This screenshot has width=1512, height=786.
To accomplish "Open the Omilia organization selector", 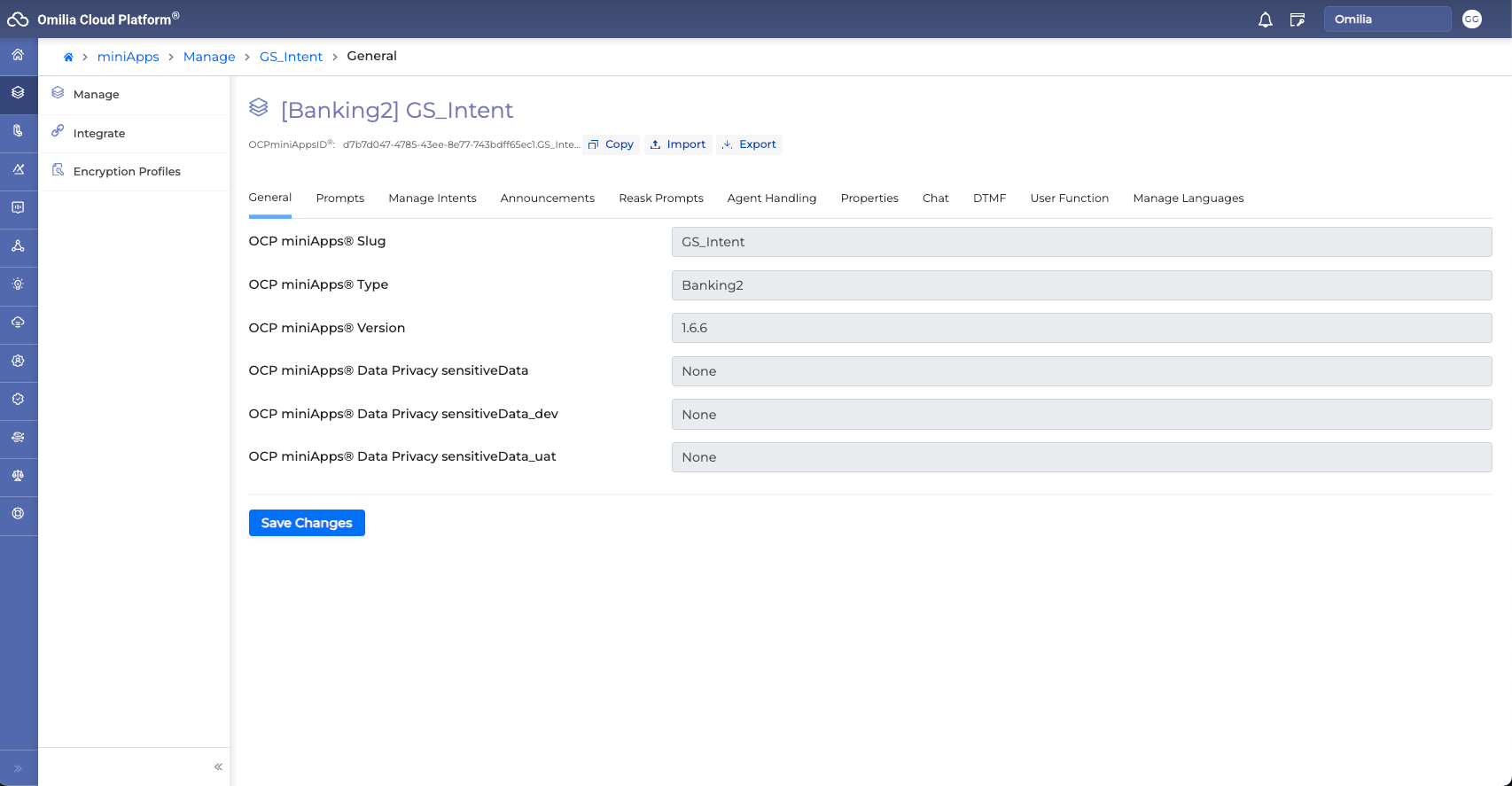I will click(1386, 19).
